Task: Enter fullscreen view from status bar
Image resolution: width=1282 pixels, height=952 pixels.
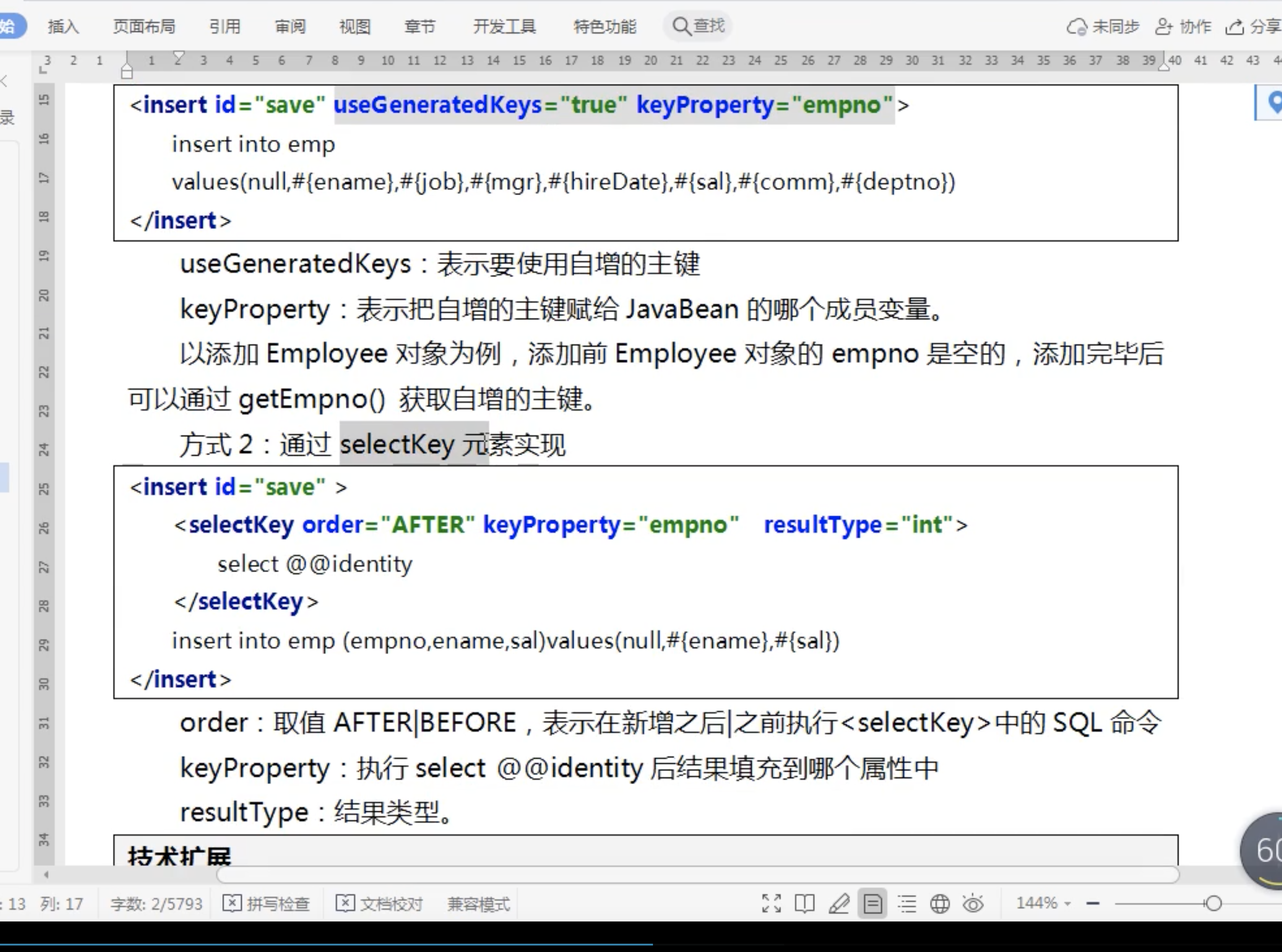Action: tap(771, 903)
